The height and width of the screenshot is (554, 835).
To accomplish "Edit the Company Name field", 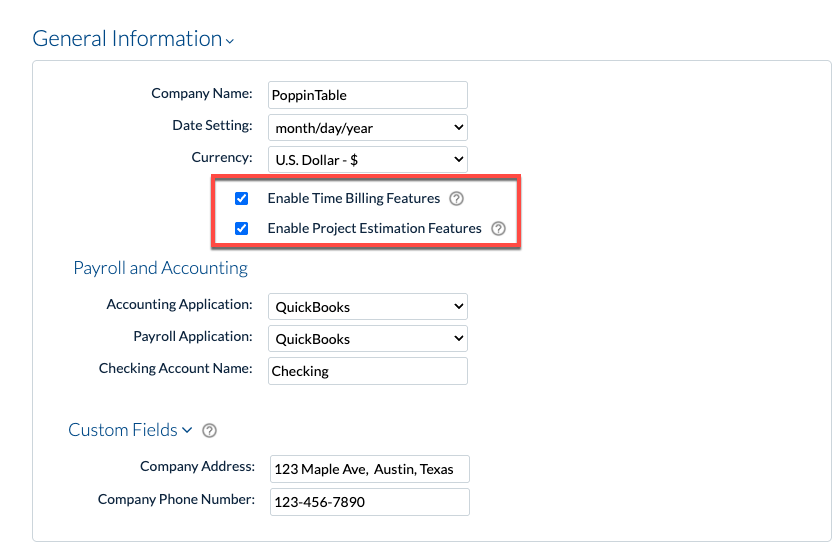I will click(x=368, y=95).
